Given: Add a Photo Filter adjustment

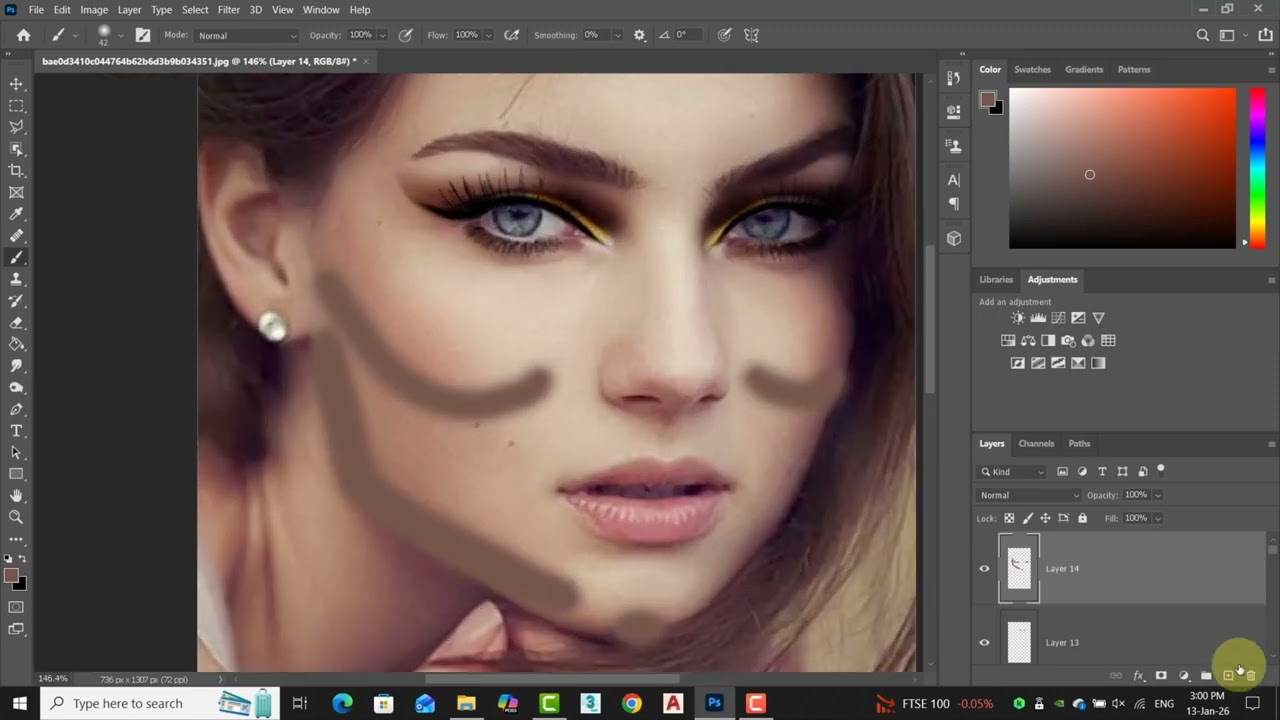Looking at the screenshot, I should point(1068,341).
